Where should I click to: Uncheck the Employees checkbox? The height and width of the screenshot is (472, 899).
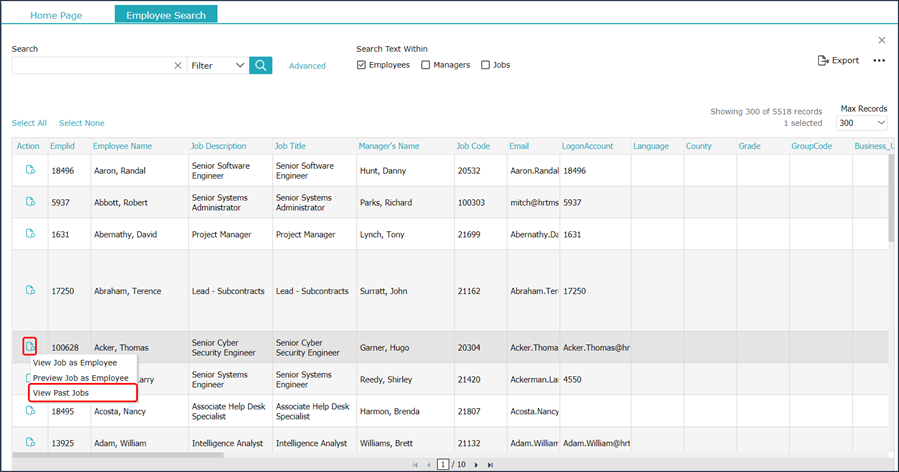(x=362, y=65)
